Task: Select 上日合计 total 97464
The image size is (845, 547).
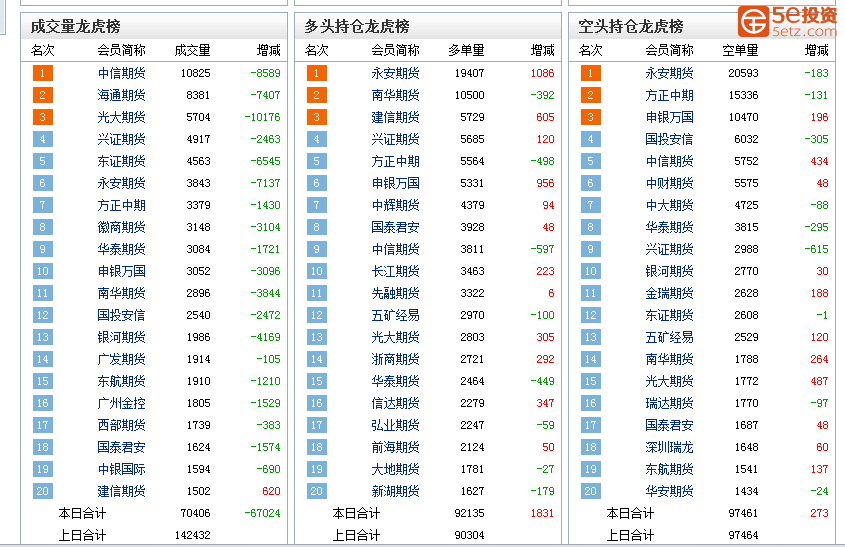Action: coord(743,535)
